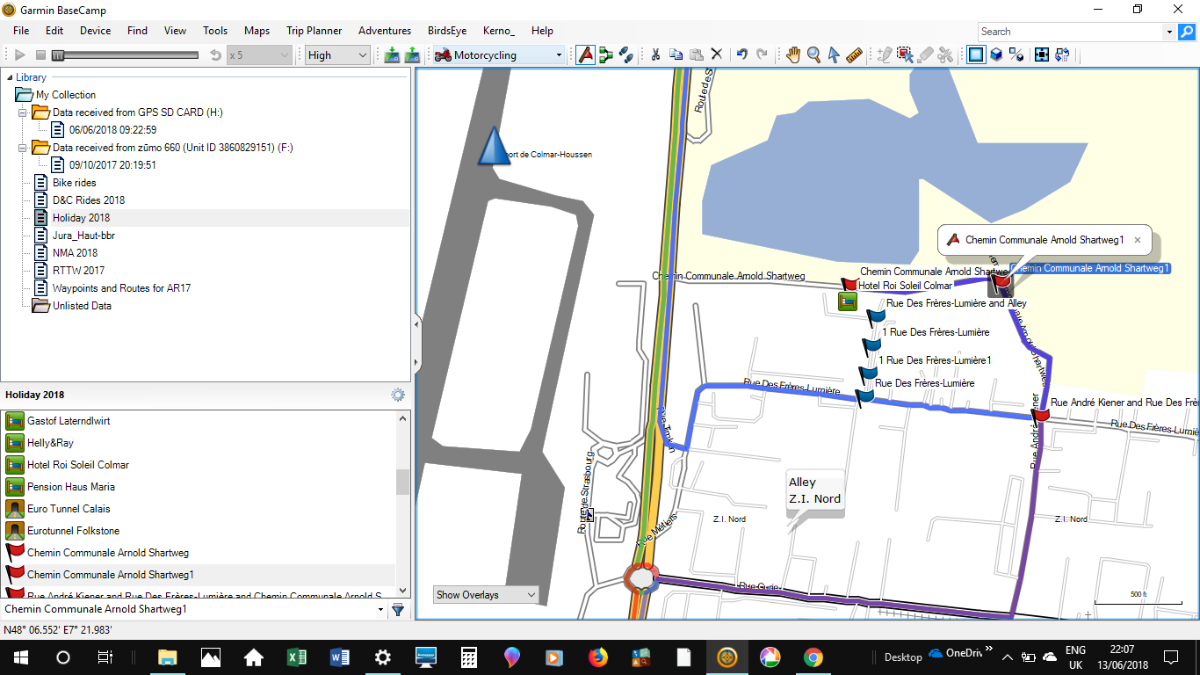Cut selection with scissors icon

click(656, 55)
